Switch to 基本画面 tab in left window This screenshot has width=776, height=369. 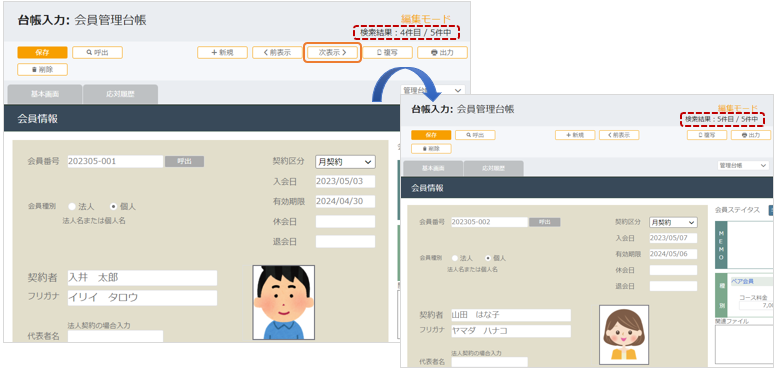pyautogui.click(x=45, y=94)
